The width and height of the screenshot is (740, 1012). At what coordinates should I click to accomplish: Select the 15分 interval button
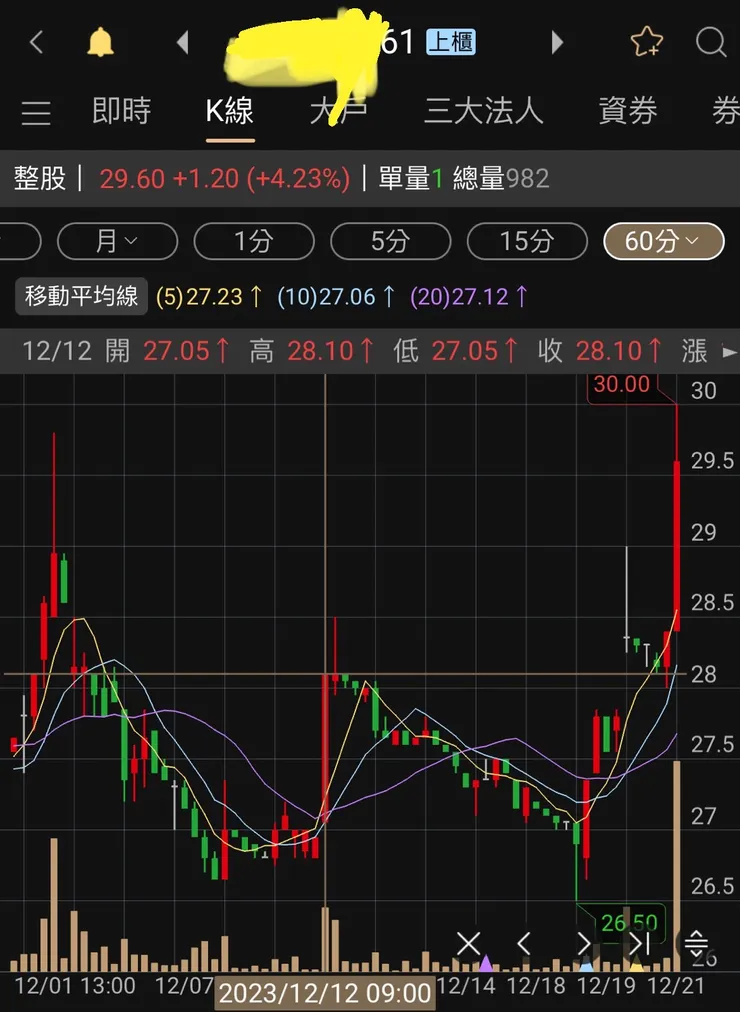527,241
